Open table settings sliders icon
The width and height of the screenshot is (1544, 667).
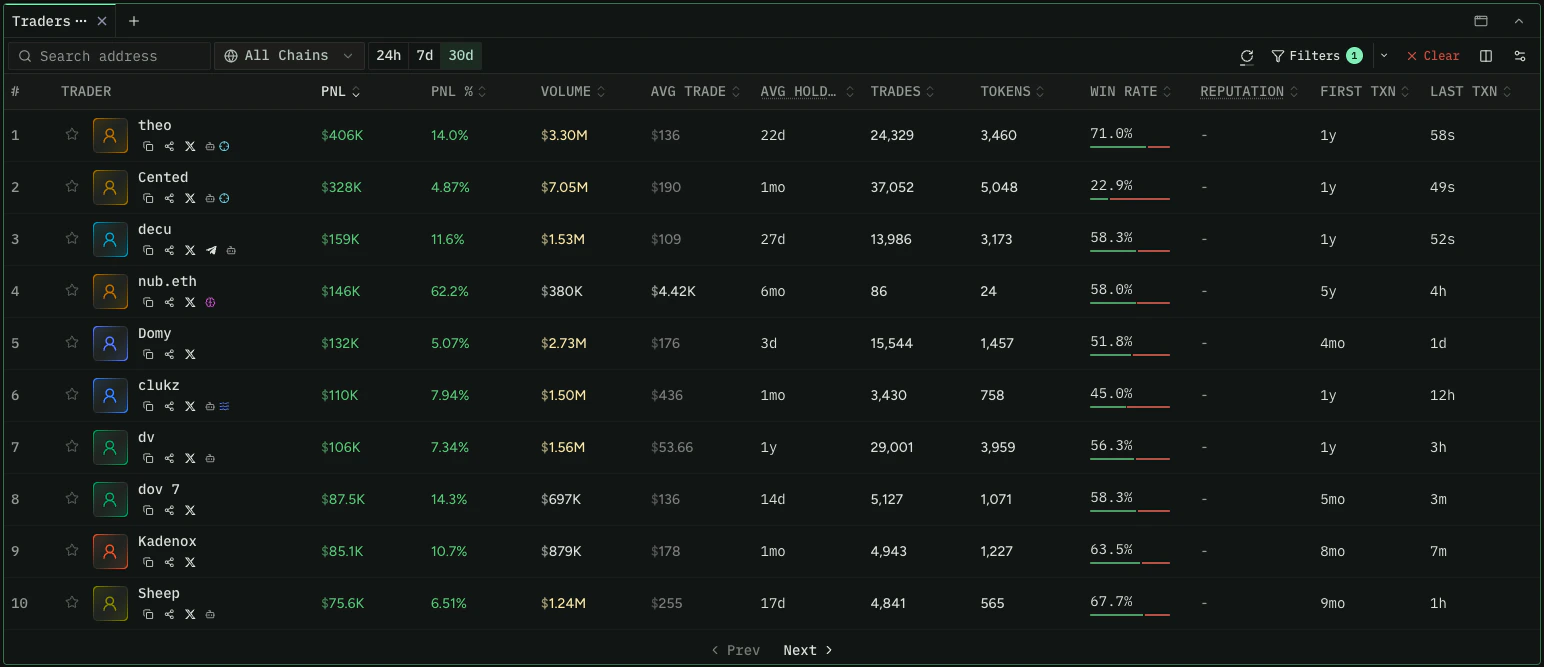(1520, 56)
